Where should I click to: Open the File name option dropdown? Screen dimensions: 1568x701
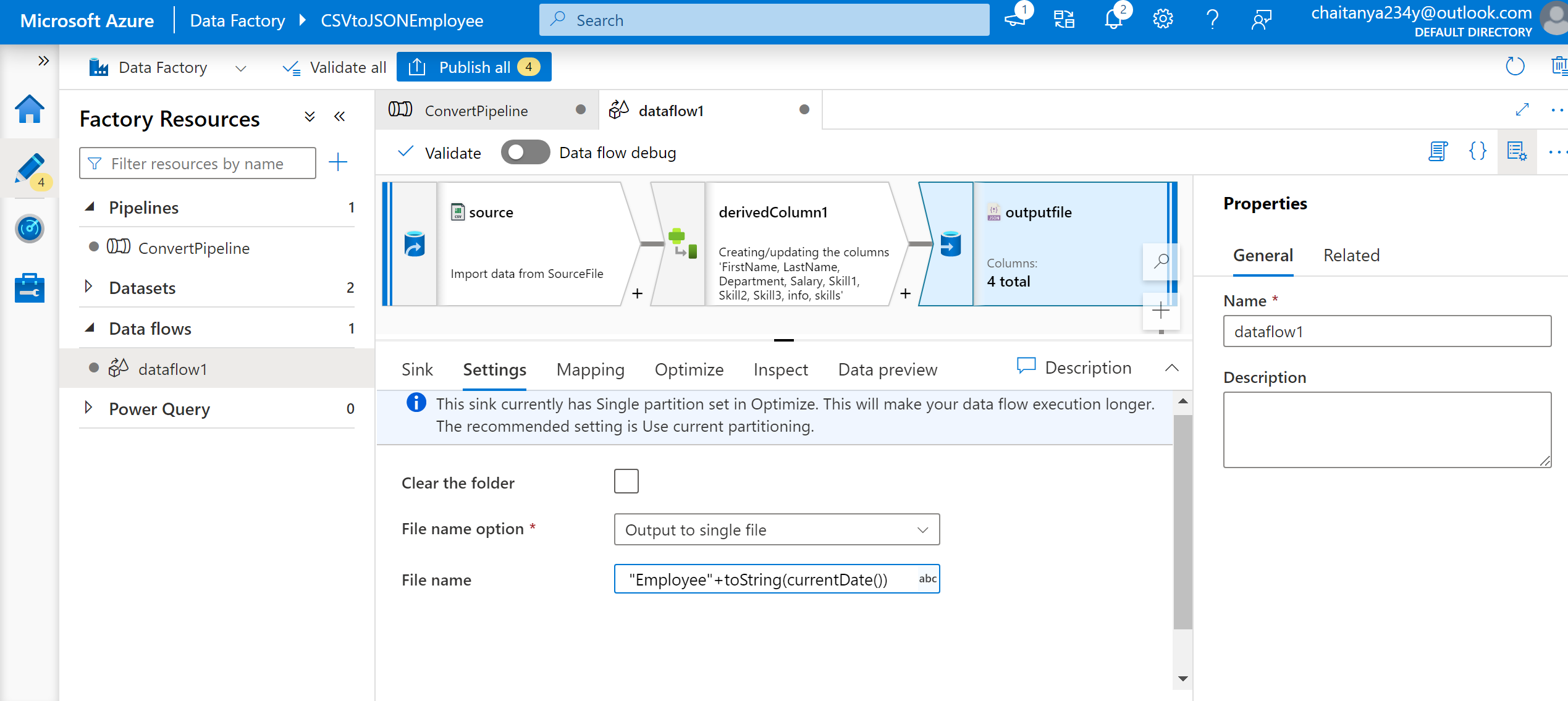[x=777, y=529]
